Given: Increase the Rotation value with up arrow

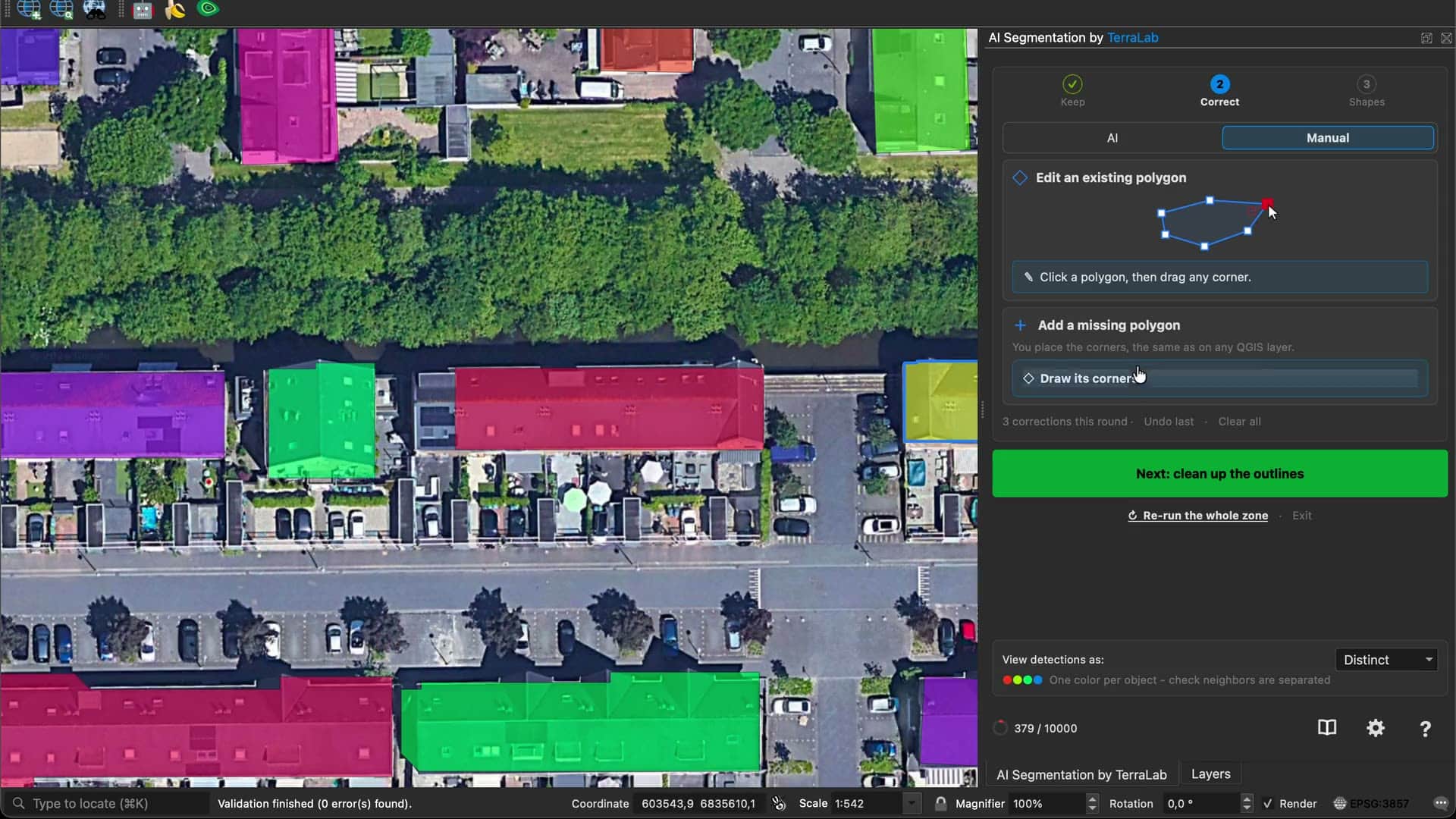Looking at the screenshot, I should click(1247, 799).
